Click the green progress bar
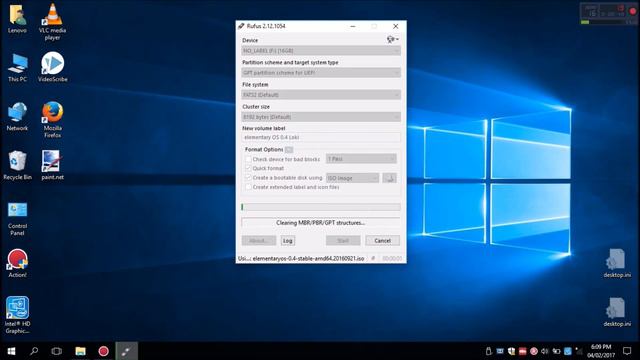 [x=321, y=207]
